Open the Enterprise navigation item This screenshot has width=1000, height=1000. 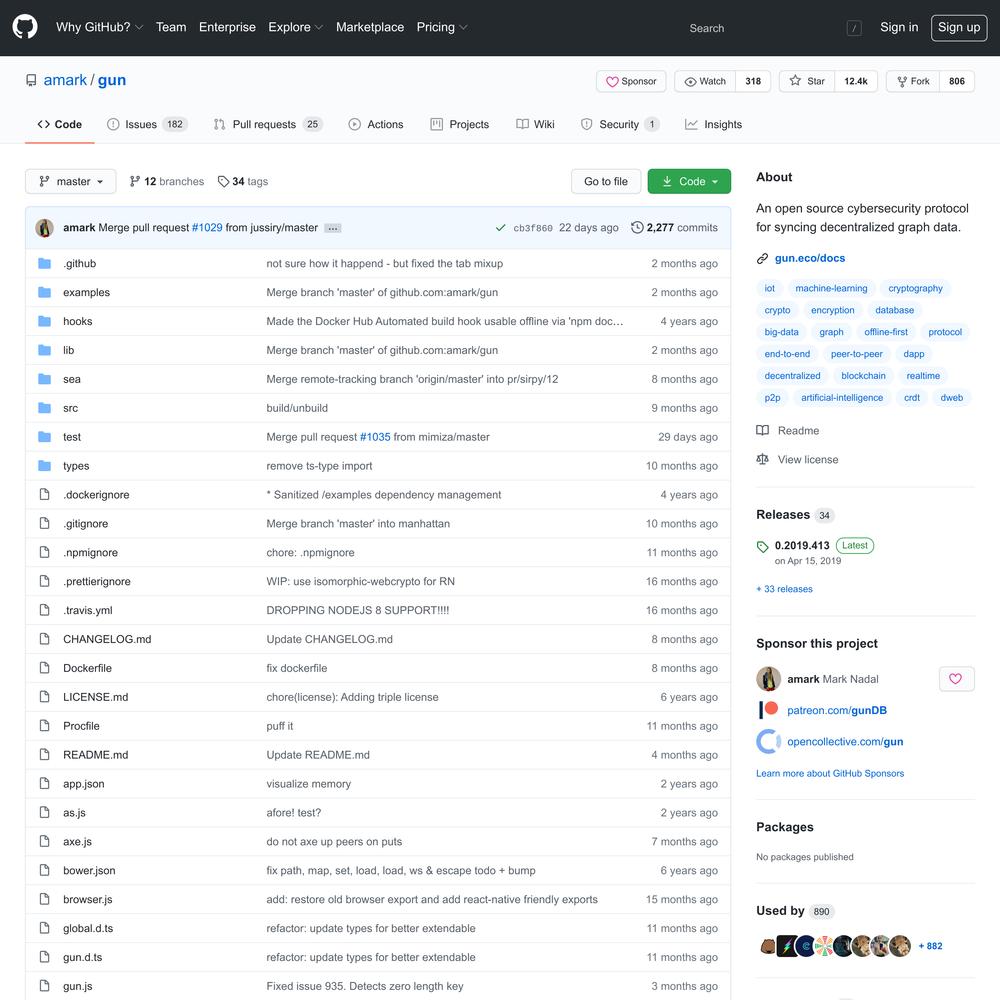[227, 27]
